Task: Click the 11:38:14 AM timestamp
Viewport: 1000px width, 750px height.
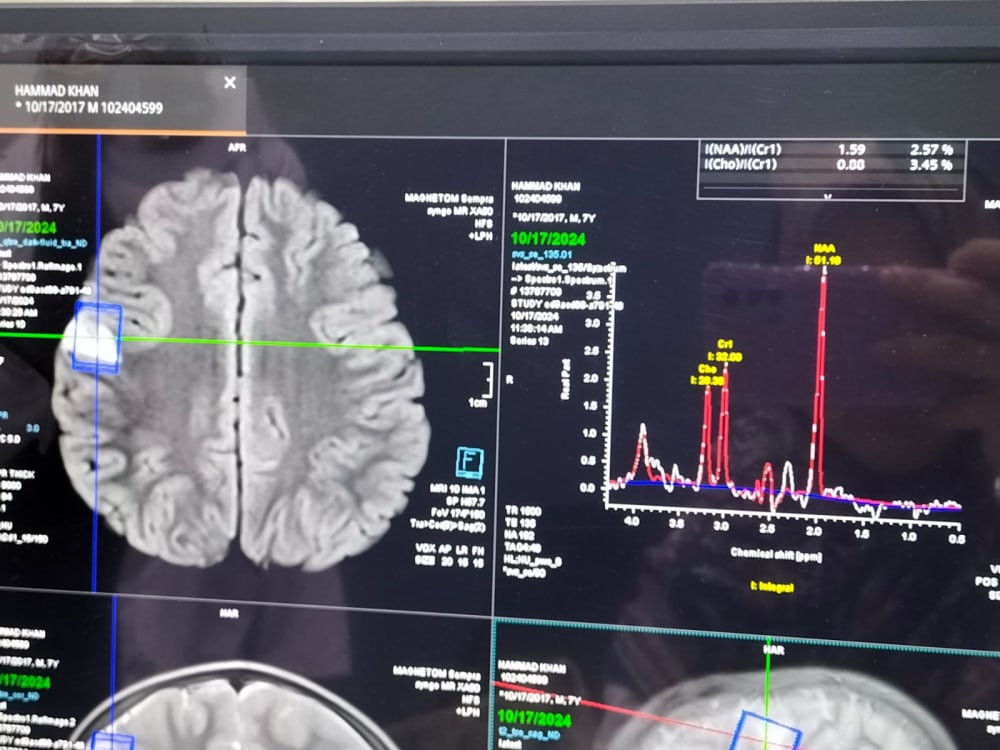Action: (536, 328)
